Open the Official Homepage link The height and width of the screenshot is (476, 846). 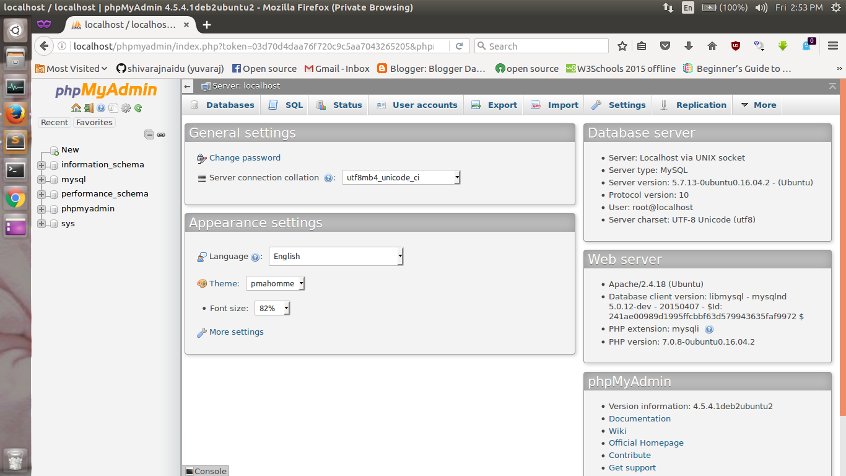pos(646,443)
